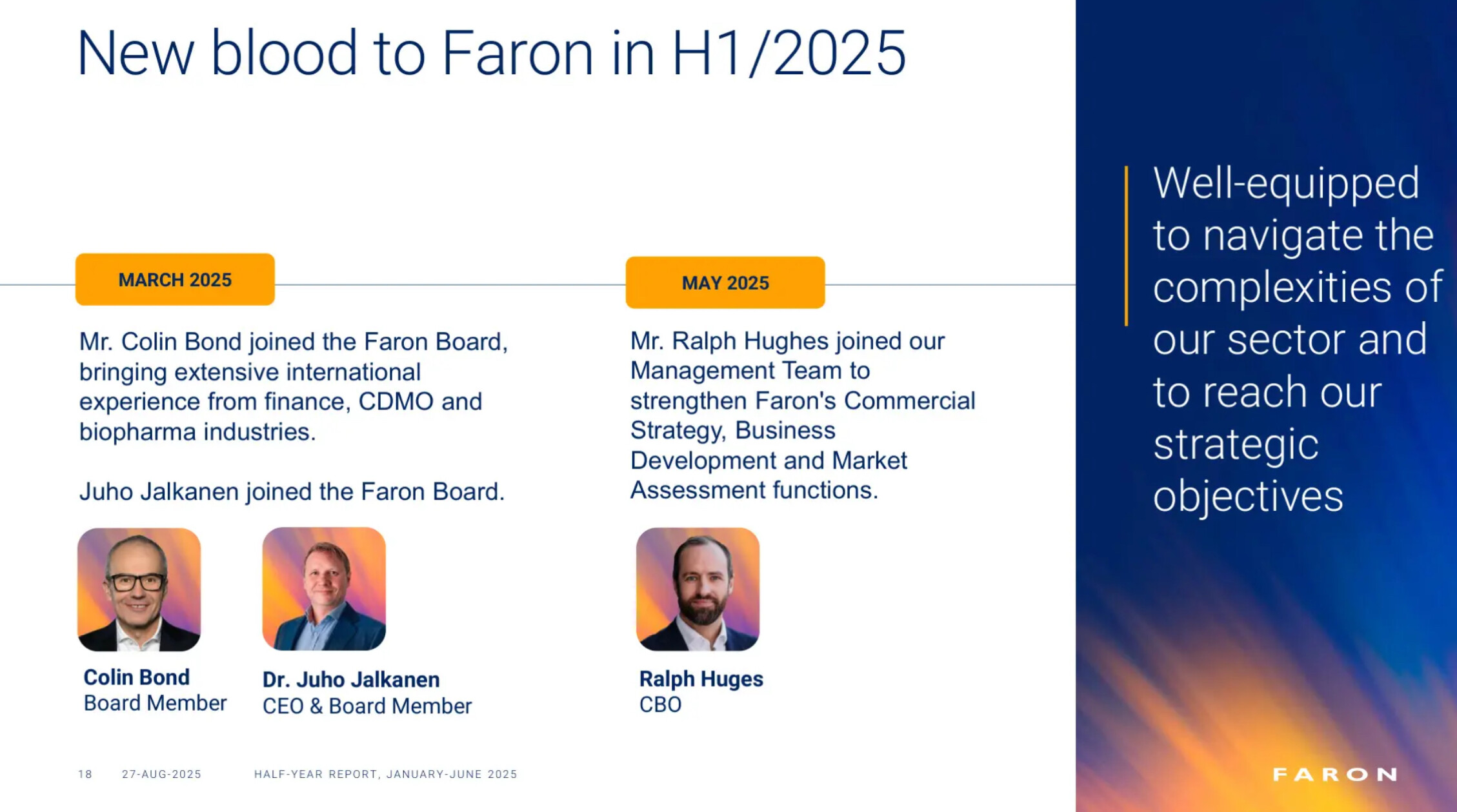Click the MAY 2025 orange label
The width and height of the screenshot is (1457, 812).
(725, 283)
